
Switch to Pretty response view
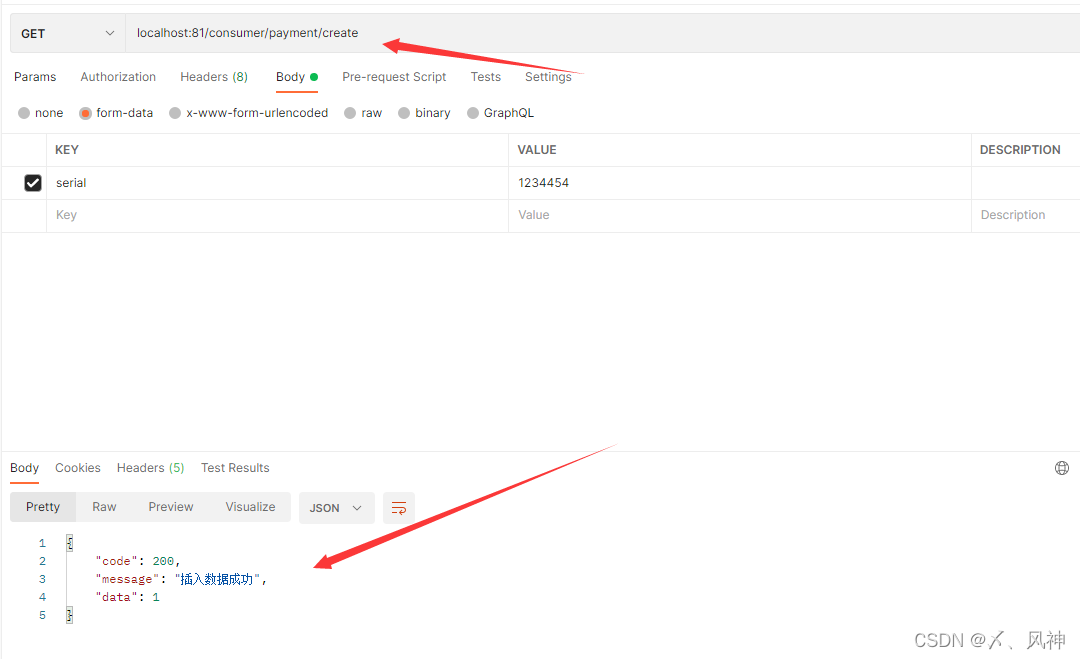(x=43, y=507)
